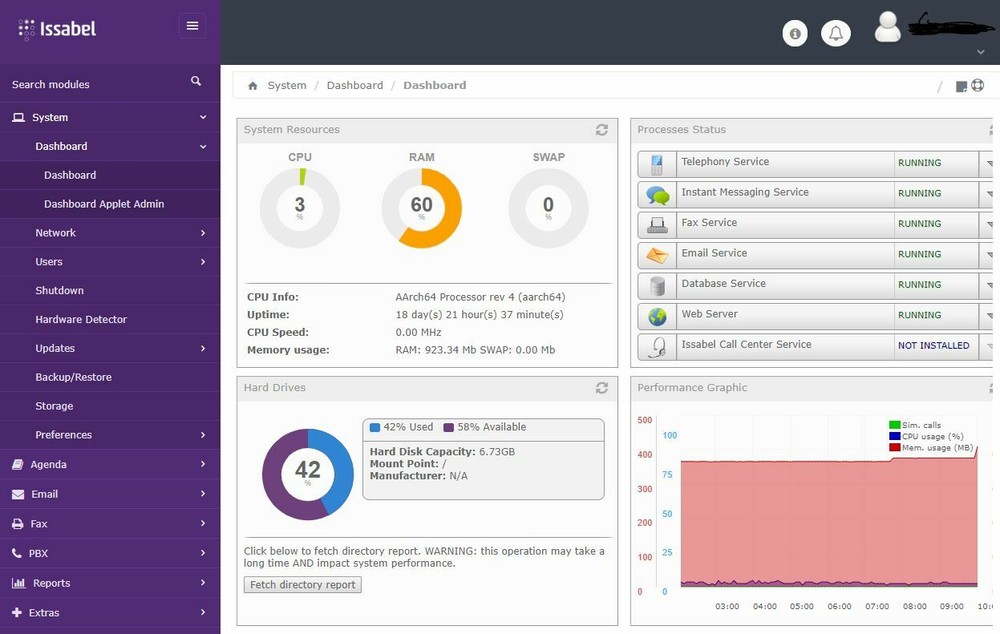Screen dimensions: 1000x634
Task: Click the home icon in breadcrumb
Action: pos(253,86)
